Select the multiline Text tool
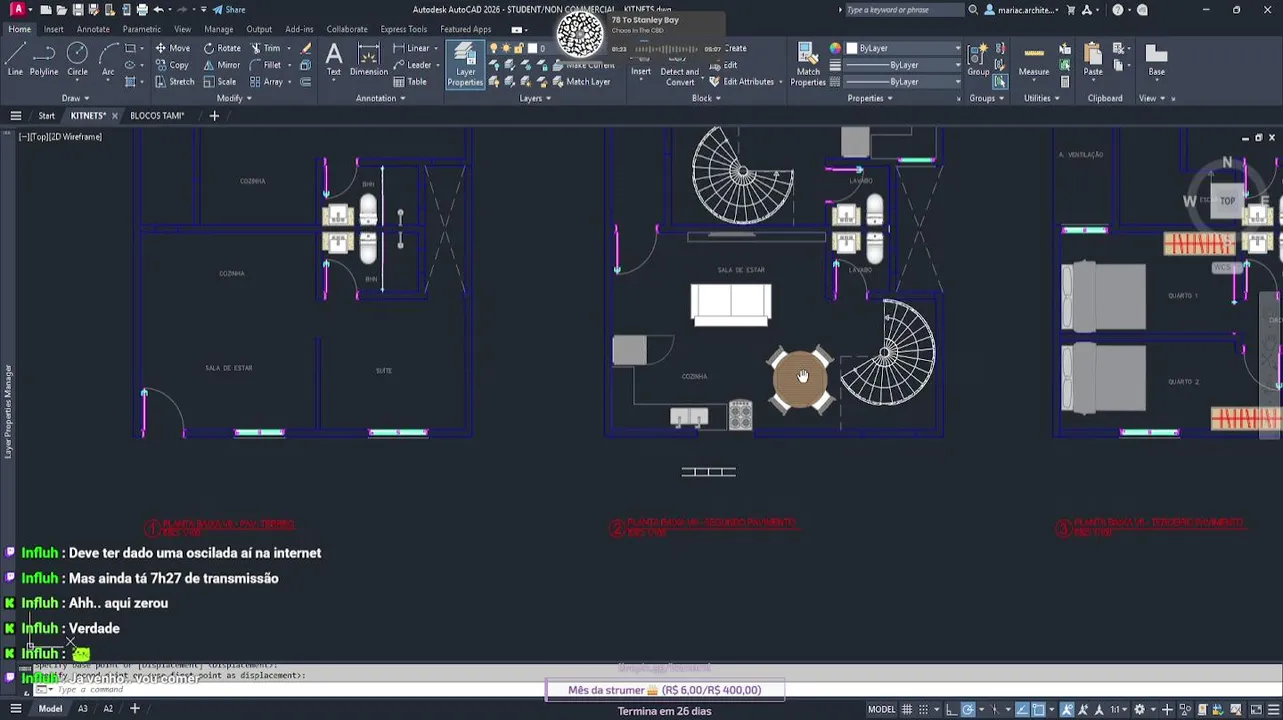This screenshot has height=720, width=1283. 334,59
